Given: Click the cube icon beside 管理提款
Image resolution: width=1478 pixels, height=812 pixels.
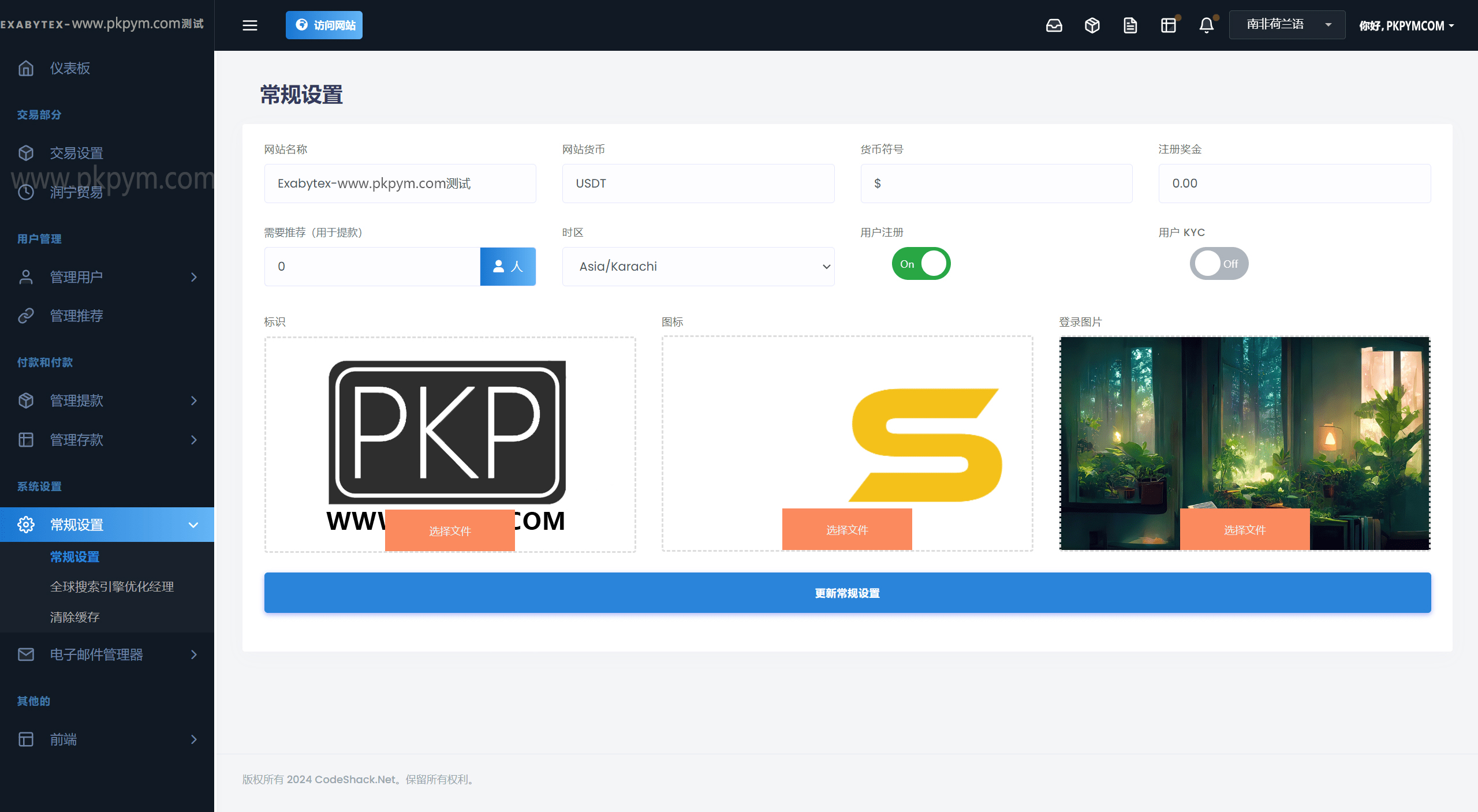Looking at the screenshot, I should coord(26,401).
